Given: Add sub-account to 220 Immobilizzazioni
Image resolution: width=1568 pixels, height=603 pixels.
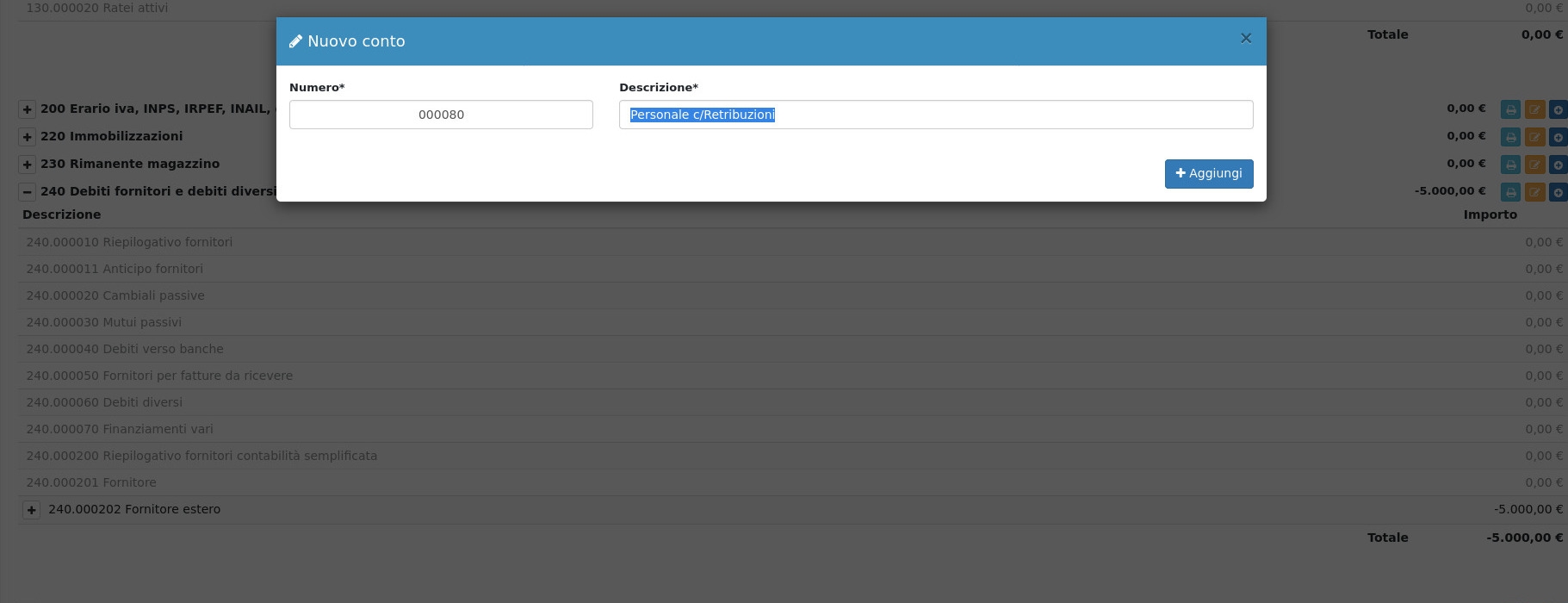Looking at the screenshot, I should (1558, 137).
